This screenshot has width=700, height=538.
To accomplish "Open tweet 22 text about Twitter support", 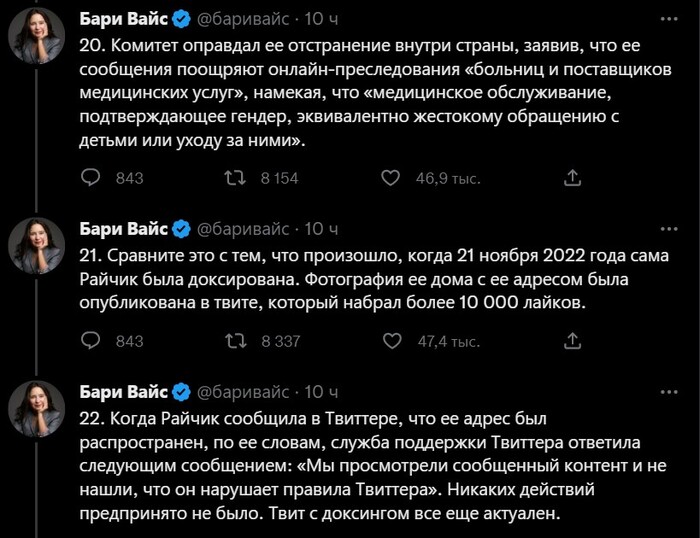I will pyautogui.click(x=330, y=465).
